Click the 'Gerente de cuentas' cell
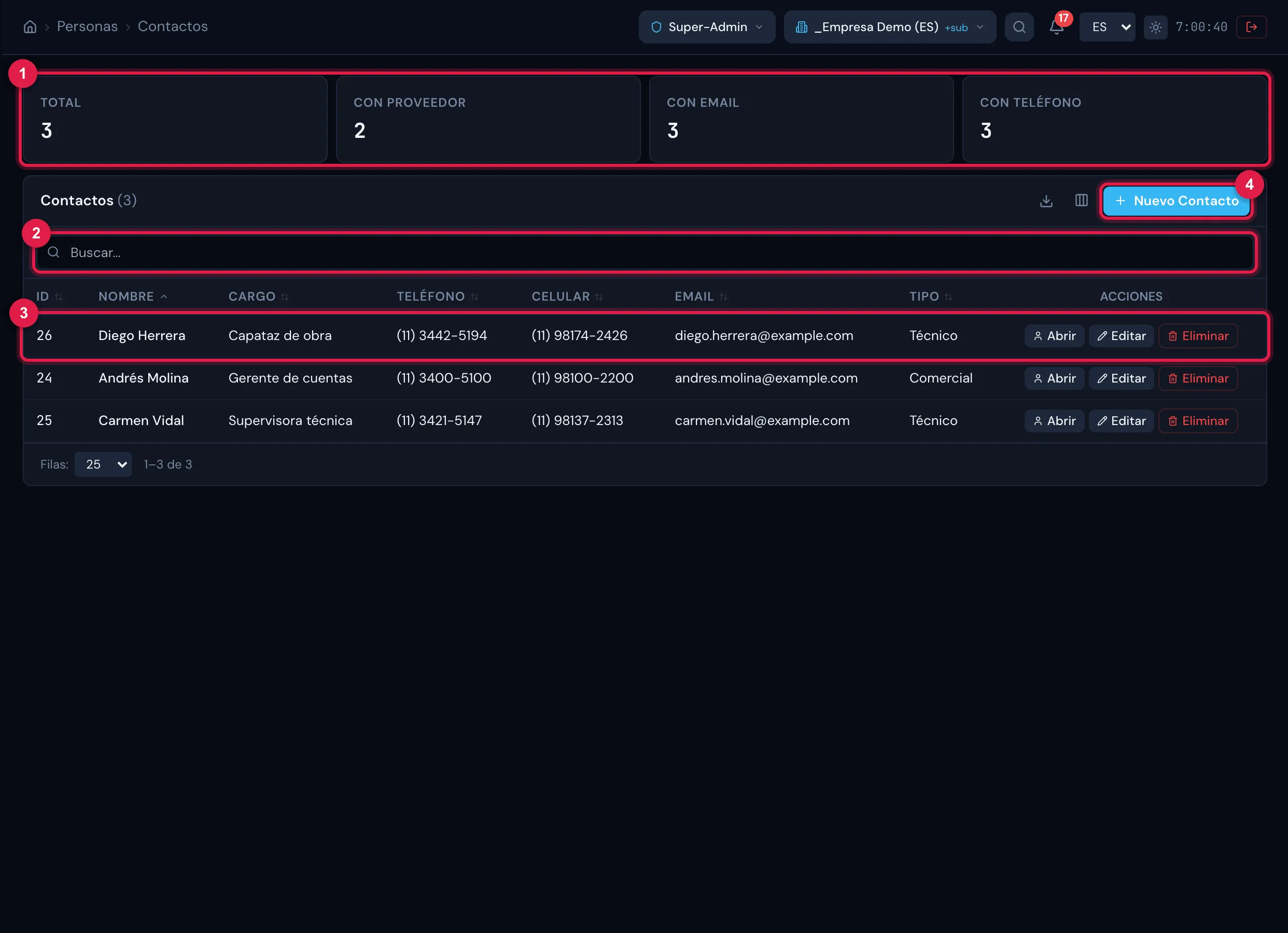The width and height of the screenshot is (1288, 933). [x=290, y=378]
